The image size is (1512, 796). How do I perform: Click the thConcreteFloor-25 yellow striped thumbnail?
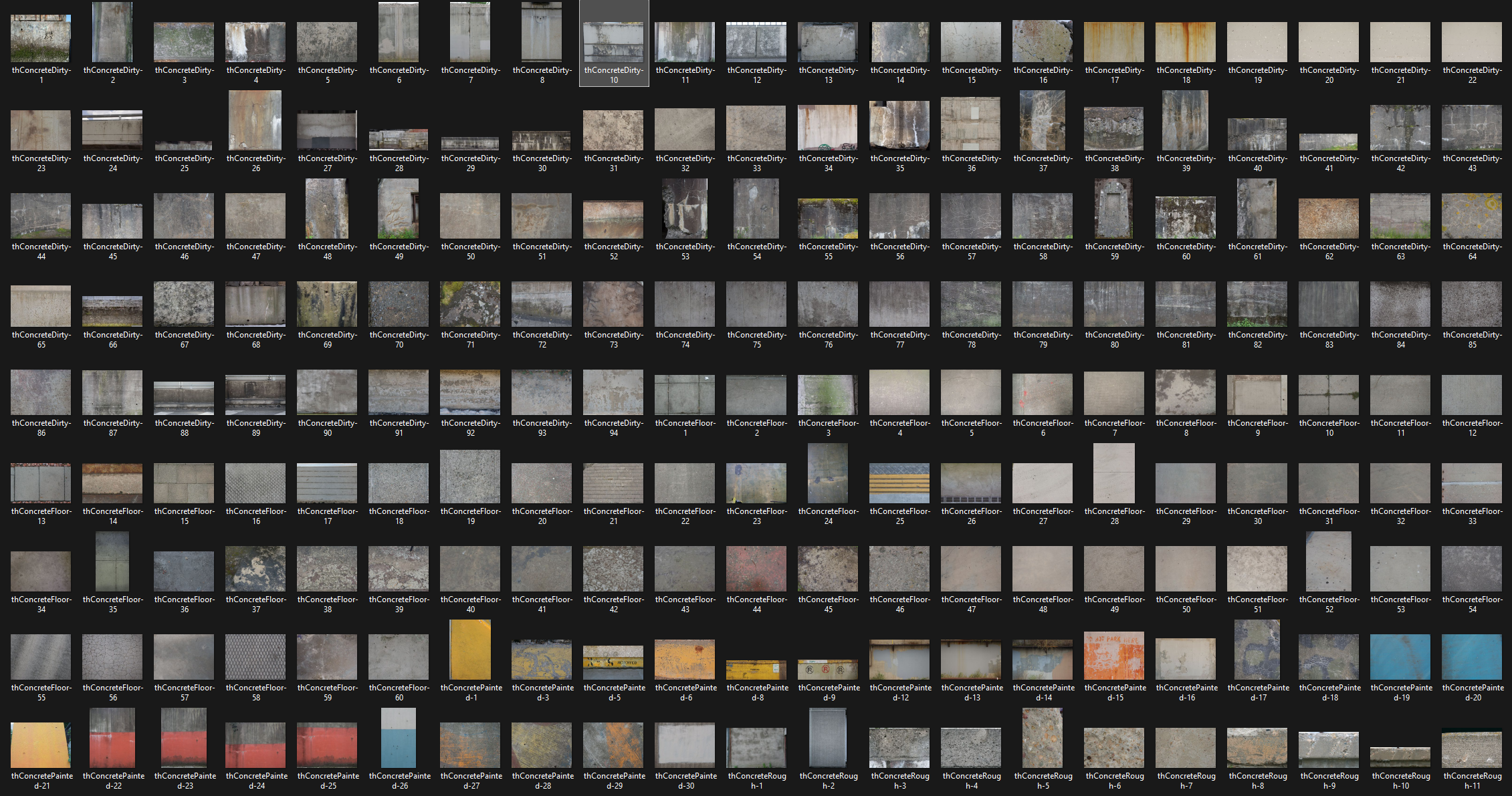click(x=899, y=483)
